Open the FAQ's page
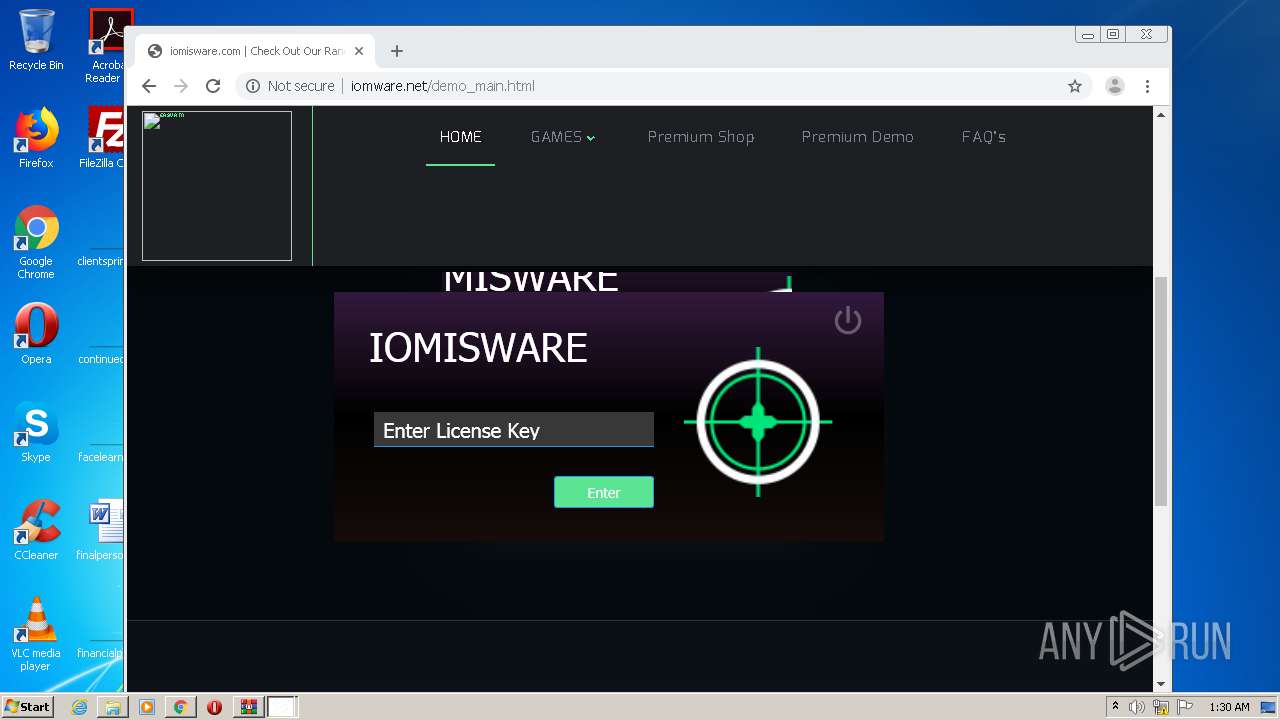Image resolution: width=1280 pixels, height=720 pixels. [x=984, y=137]
